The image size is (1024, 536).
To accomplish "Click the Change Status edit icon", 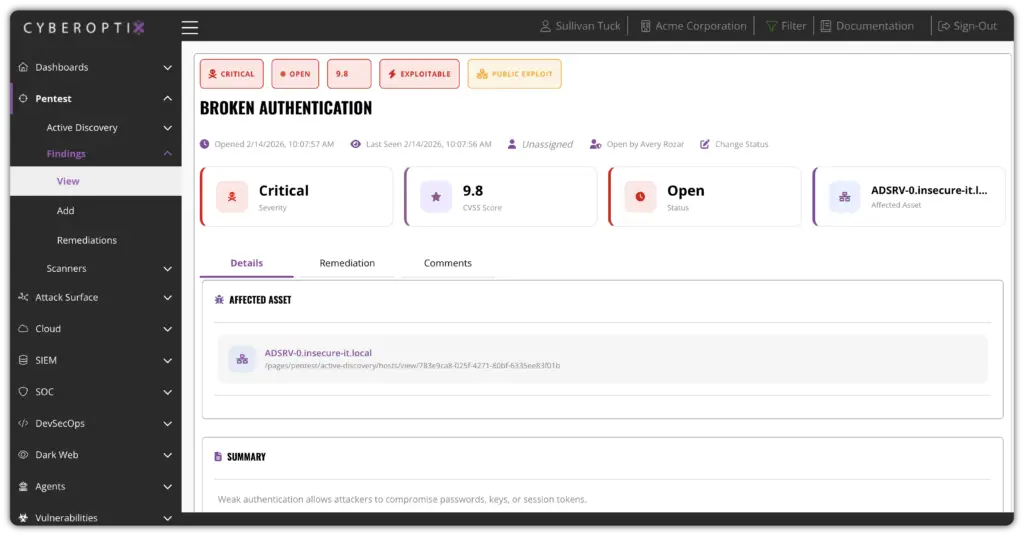I will tap(705, 144).
